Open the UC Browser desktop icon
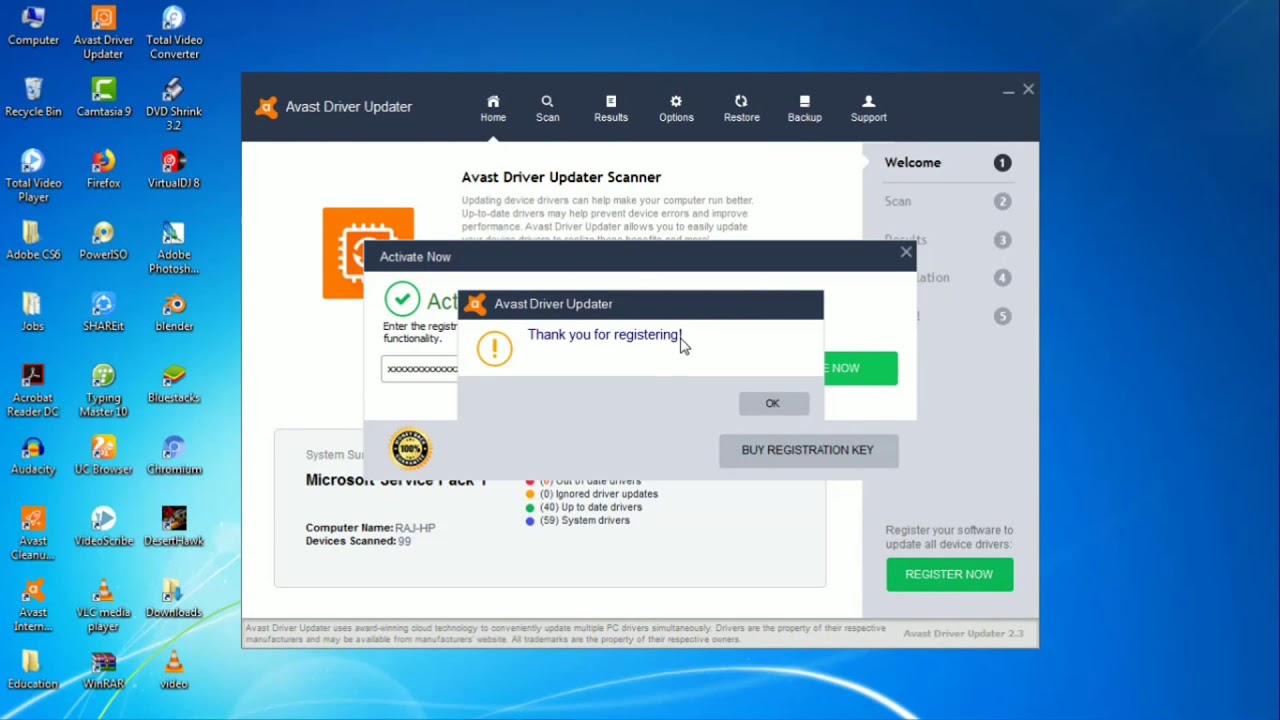The height and width of the screenshot is (720, 1280). [103, 456]
